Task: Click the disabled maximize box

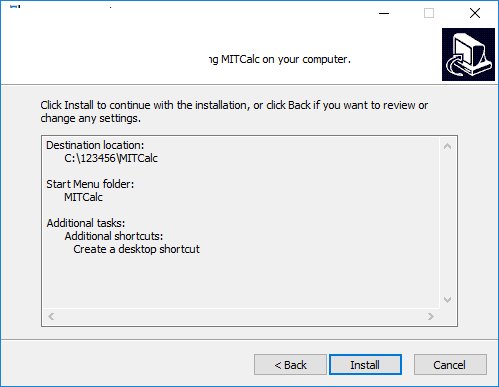Action: click(x=429, y=13)
